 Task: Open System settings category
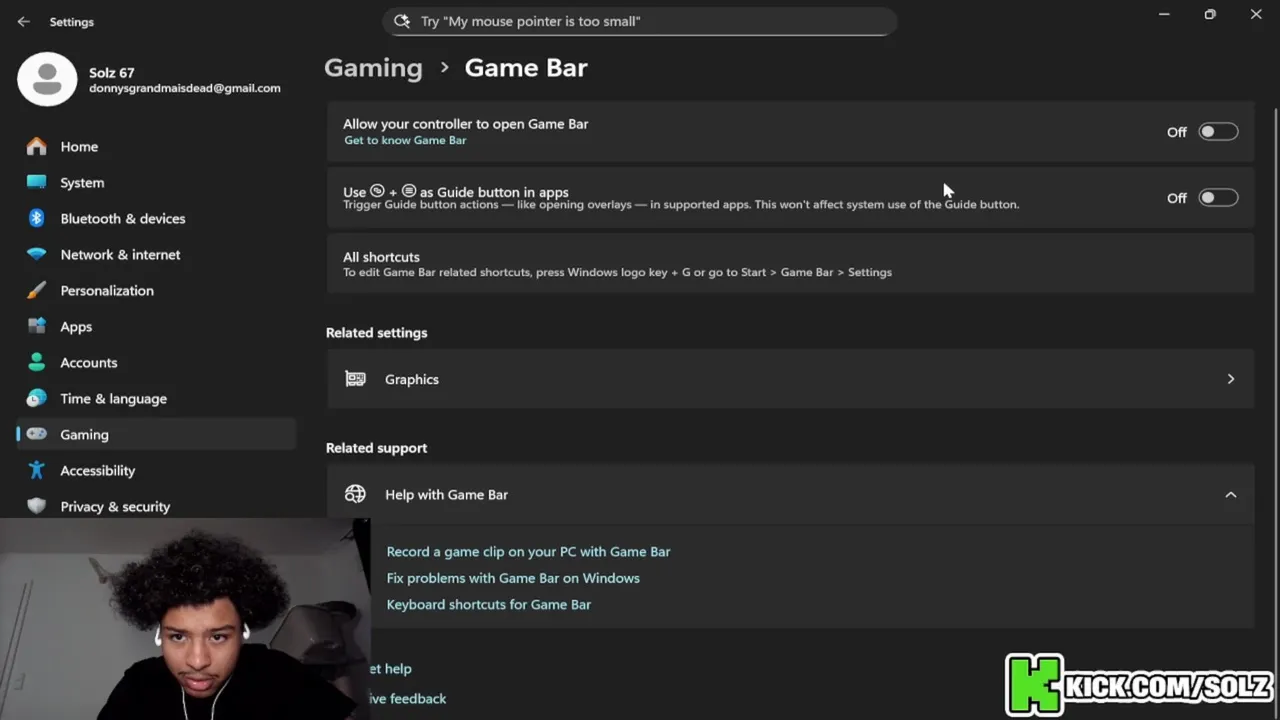click(x=157, y=182)
